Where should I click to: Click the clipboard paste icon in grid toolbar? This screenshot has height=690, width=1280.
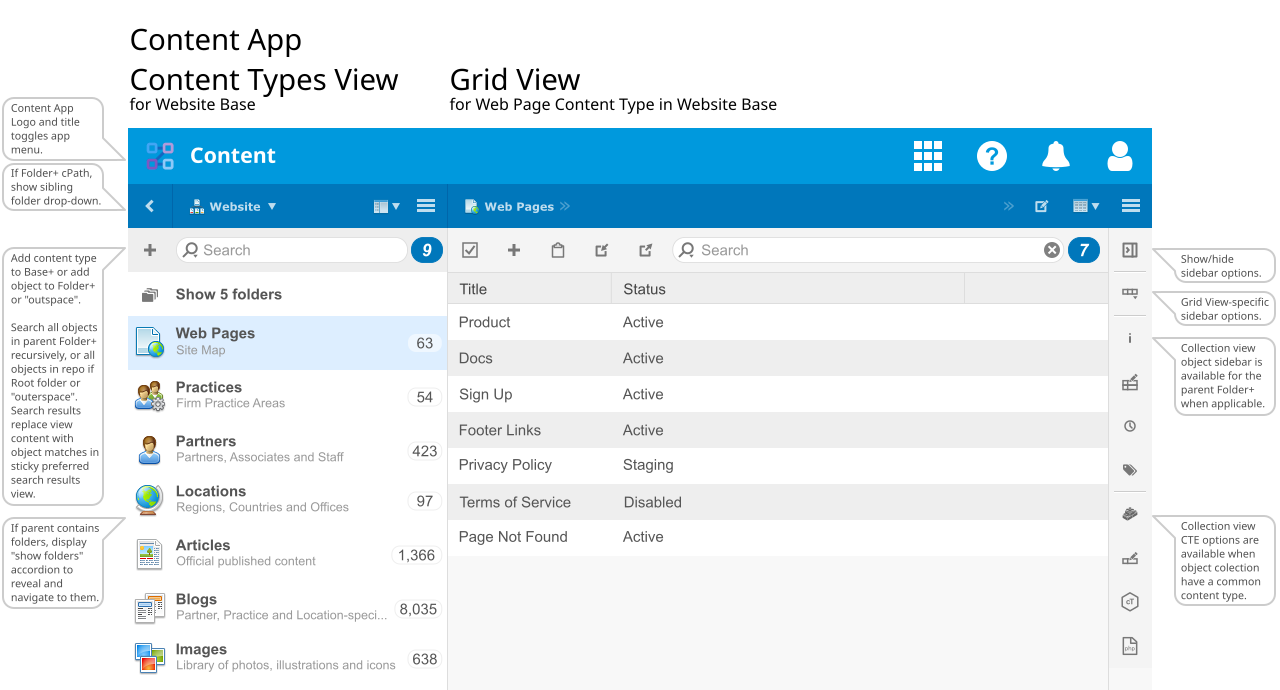558,251
